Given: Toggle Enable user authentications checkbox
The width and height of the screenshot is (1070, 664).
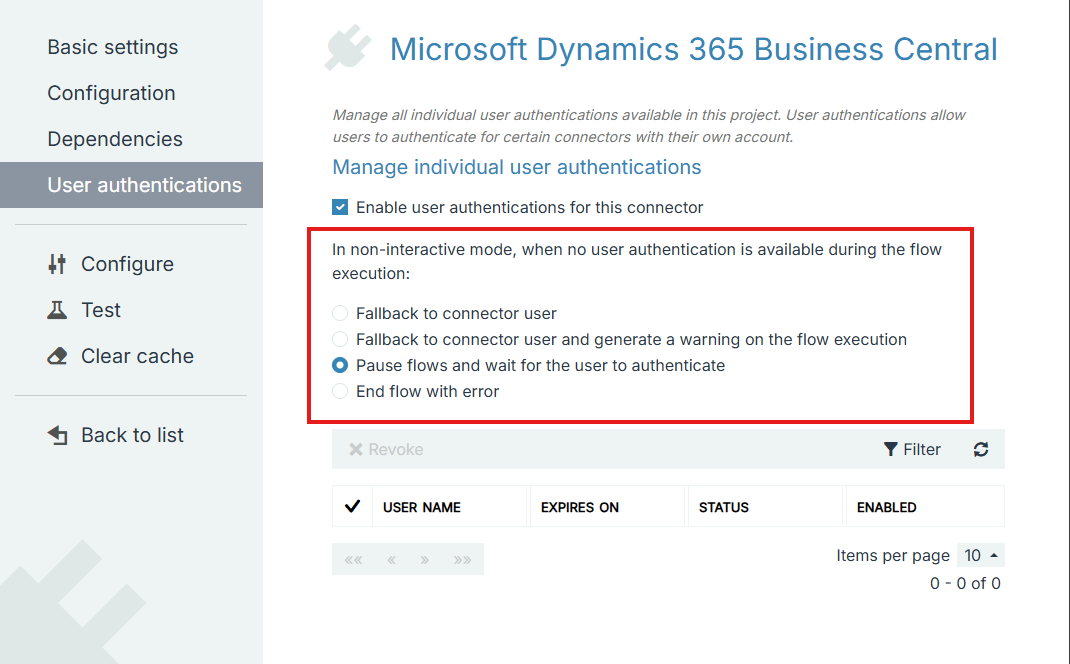Looking at the screenshot, I should pos(340,207).
